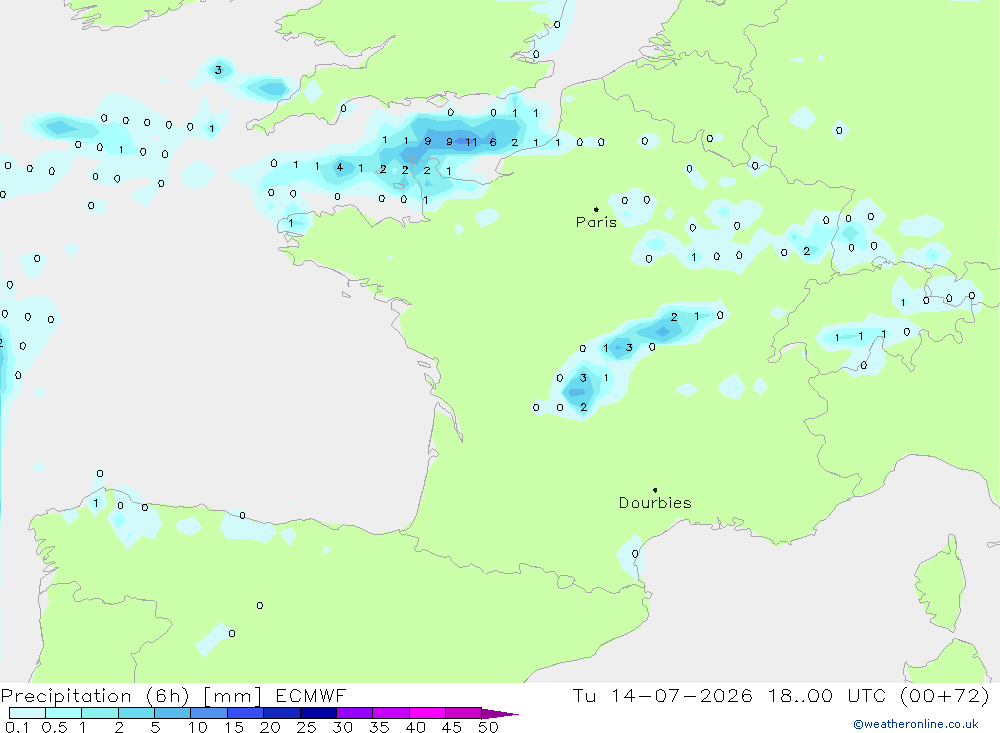Click the legend scale label '0.1'

click(x=17, y=727)
